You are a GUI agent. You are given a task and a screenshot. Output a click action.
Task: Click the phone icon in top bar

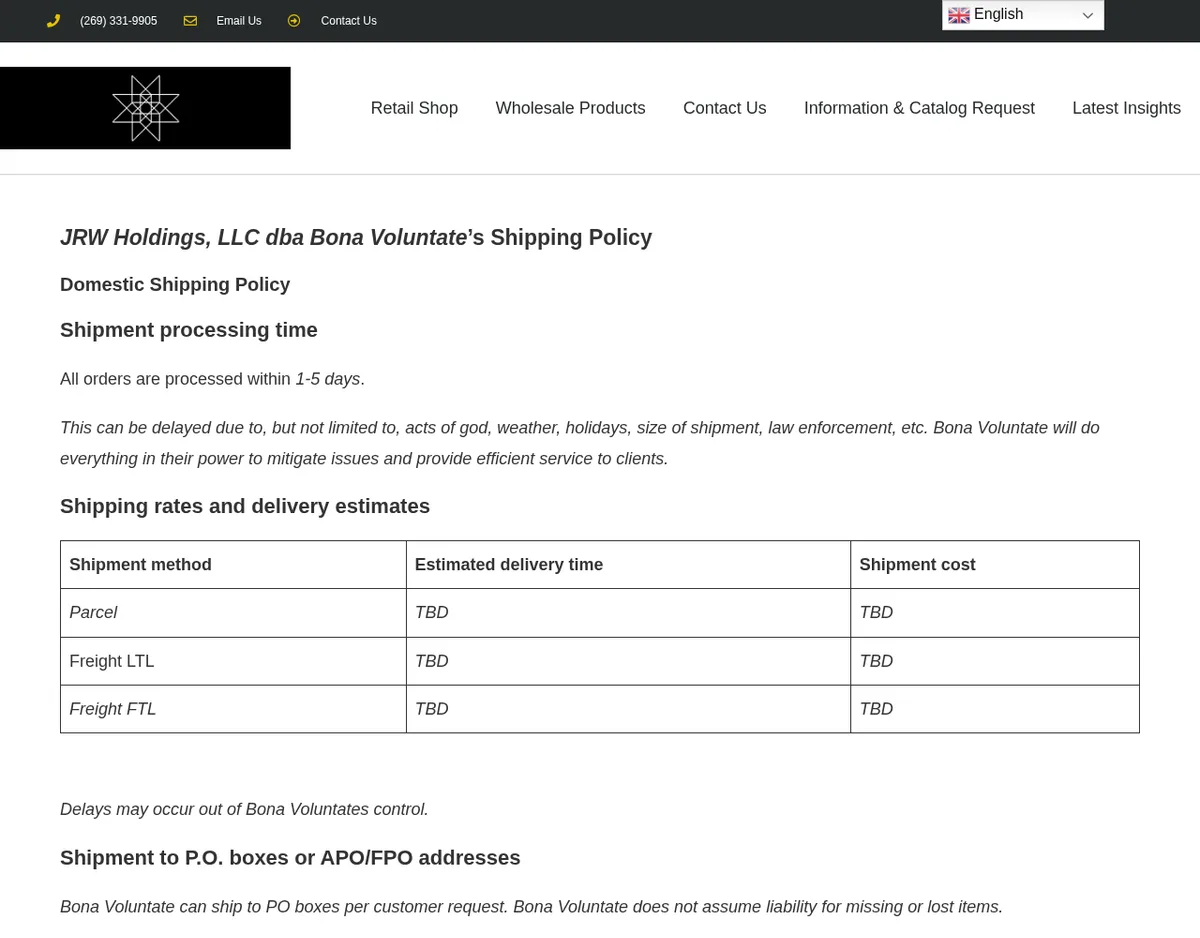tap(53, 21)
